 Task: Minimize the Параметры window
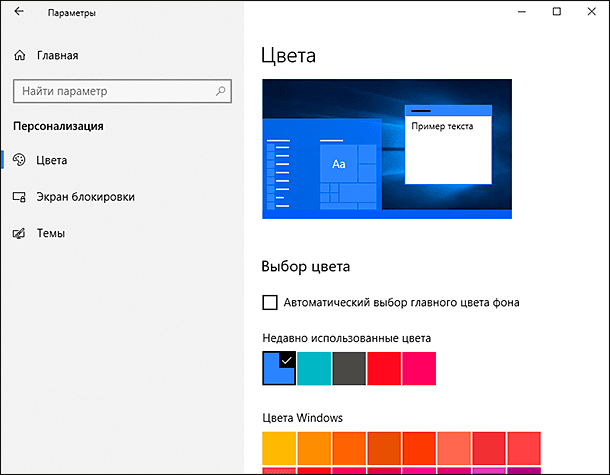(522, 12)
